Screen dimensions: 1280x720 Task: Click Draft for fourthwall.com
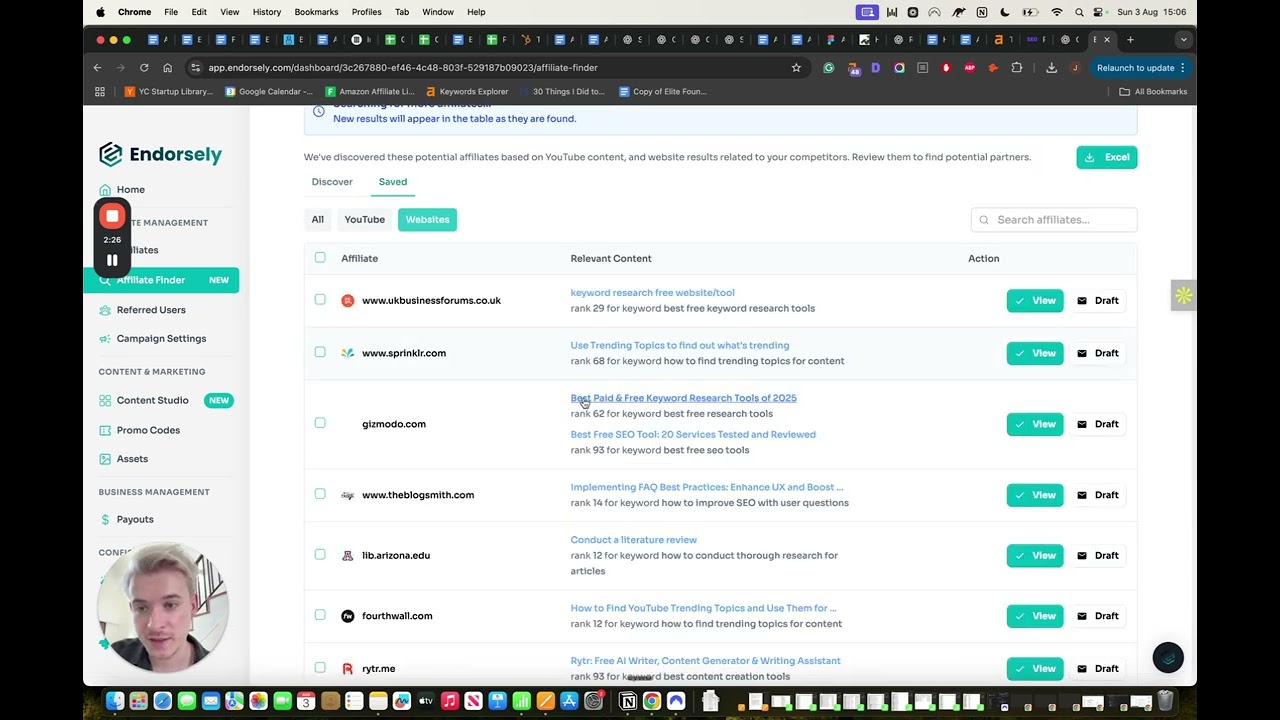1097,616
